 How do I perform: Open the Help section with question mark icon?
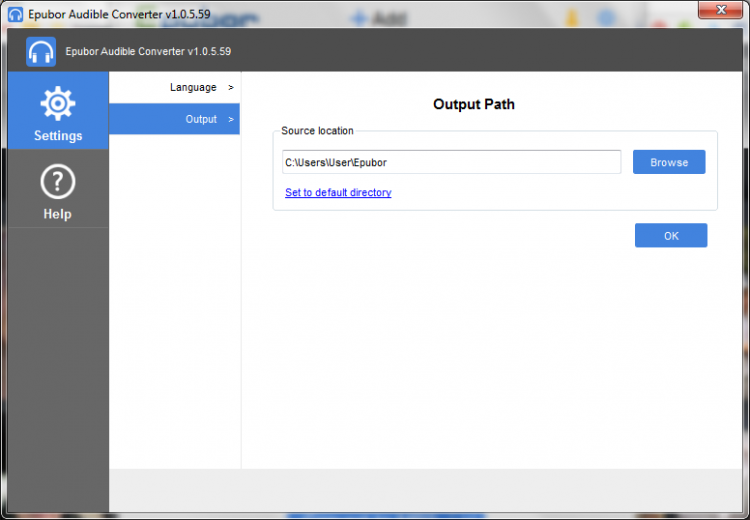58,189
